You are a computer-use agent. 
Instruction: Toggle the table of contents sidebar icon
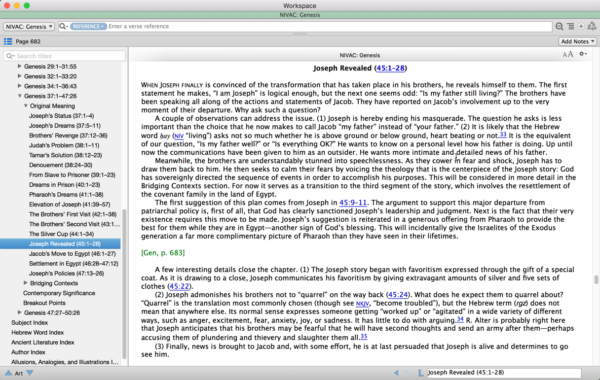[x=8, y=41]
